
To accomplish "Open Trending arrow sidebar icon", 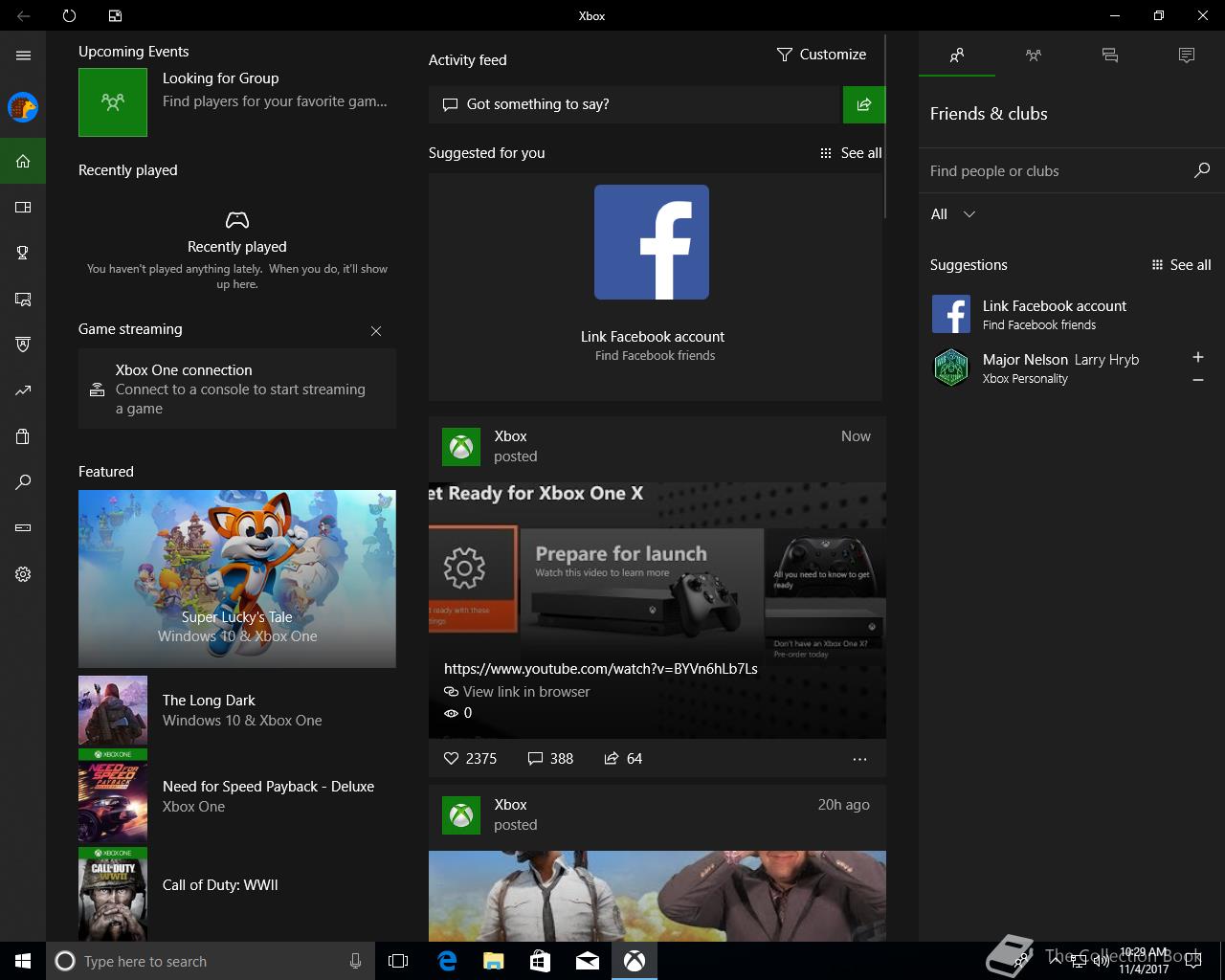I will click(x=23, y=390).
